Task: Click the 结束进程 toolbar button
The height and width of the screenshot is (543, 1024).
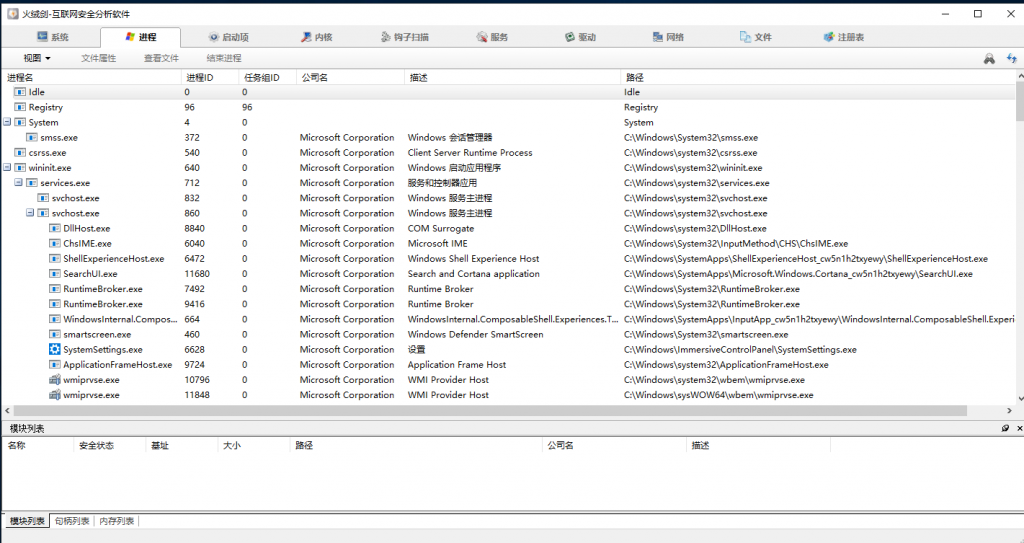Action: (x=224, y=58)
